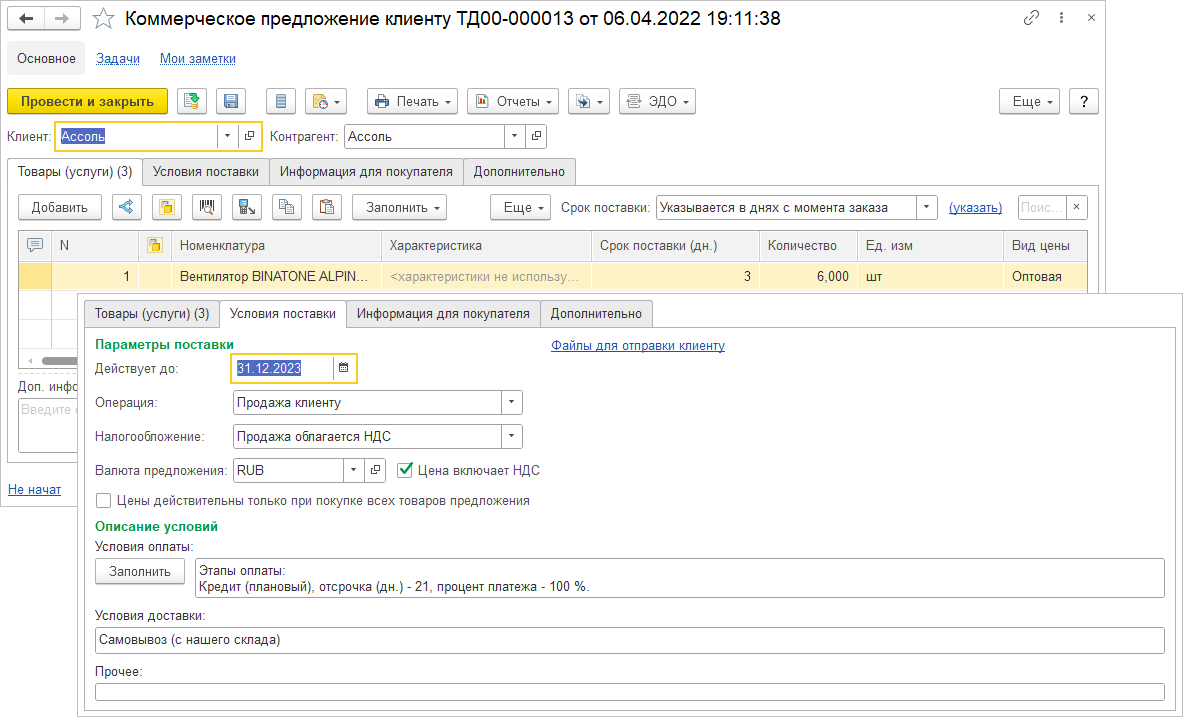Click the Не начат status link
This screenshot has width=1186, height=720.
35,489
